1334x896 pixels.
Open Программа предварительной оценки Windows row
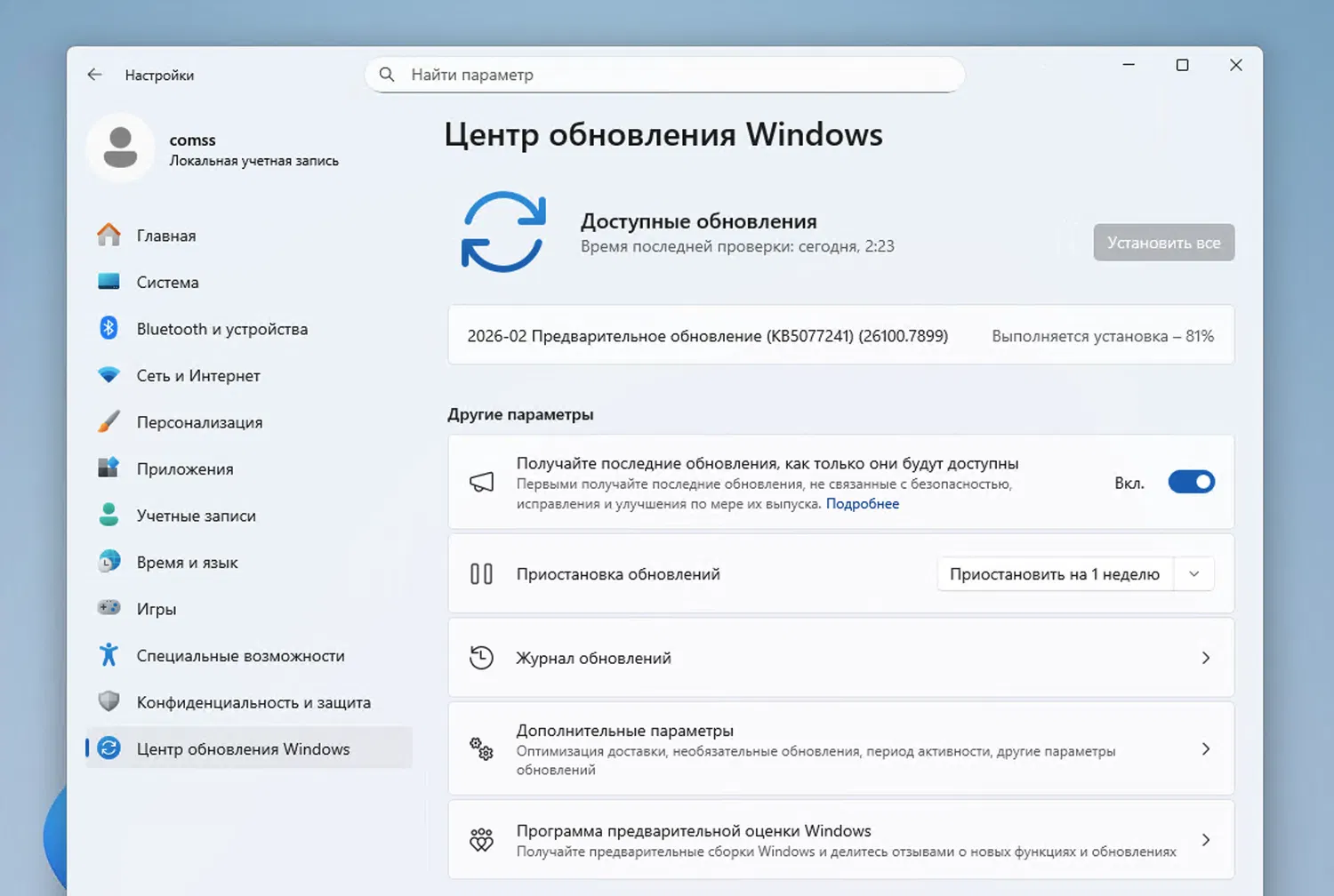(841, 840)
